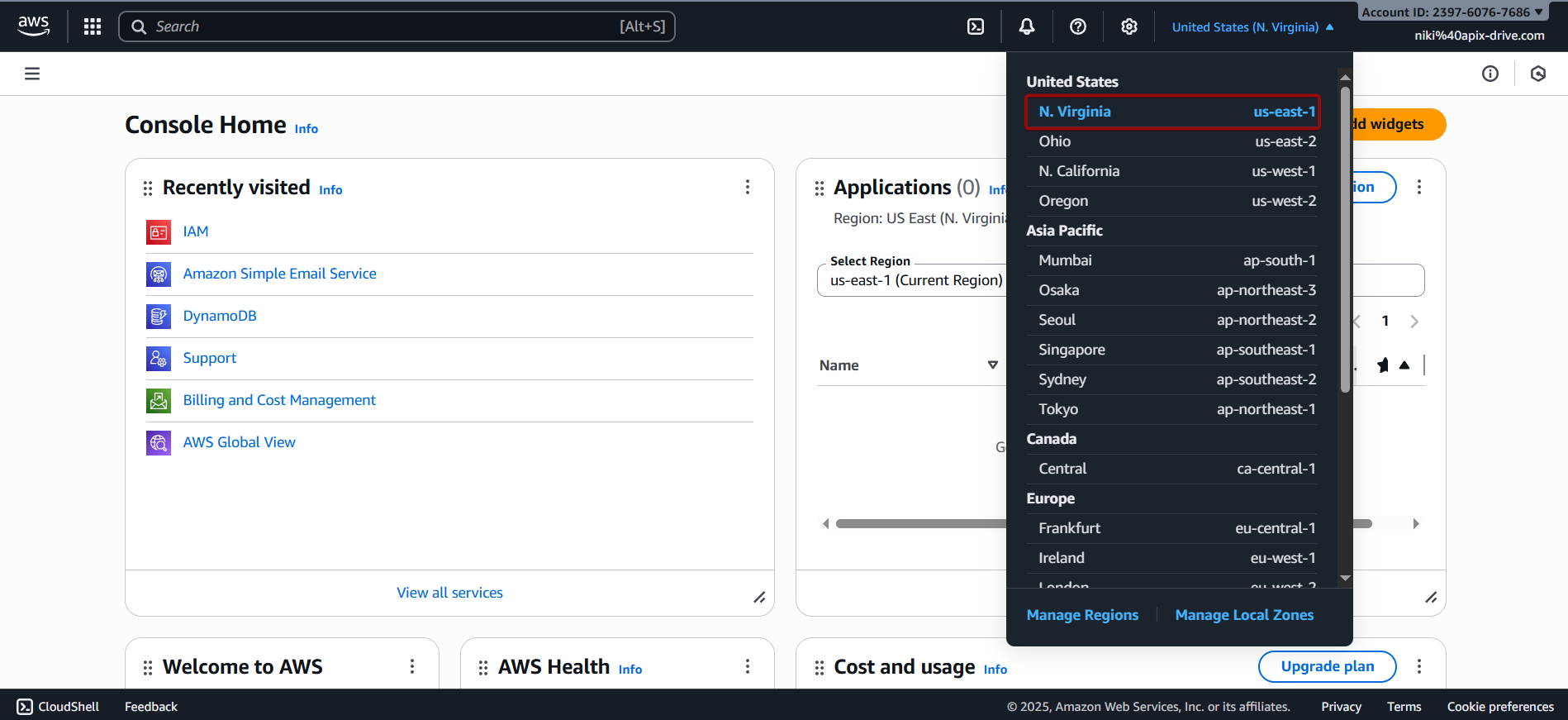The width and height of the screenshot is (1568, 720).
Task: Open CloudShell from the top navigation bar
Action: point(976,26)
